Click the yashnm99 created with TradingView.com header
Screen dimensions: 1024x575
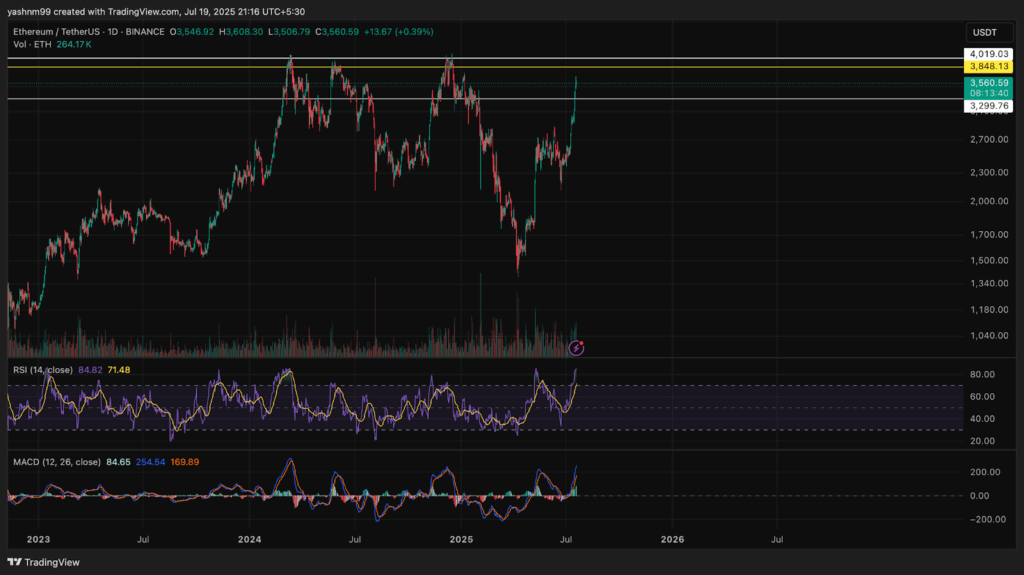point(156,12)
